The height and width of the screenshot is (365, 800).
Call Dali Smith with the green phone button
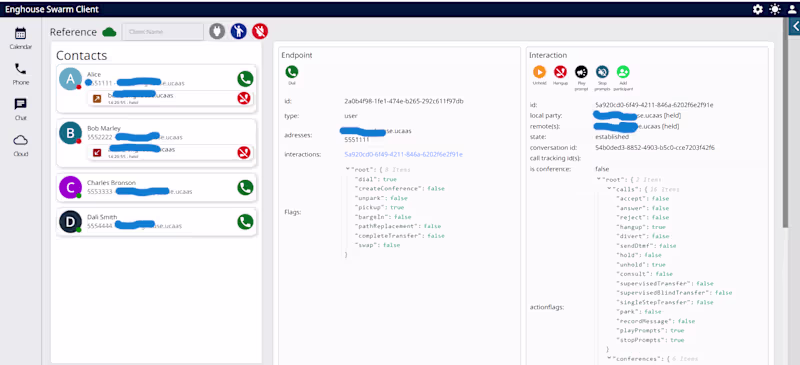245,222
